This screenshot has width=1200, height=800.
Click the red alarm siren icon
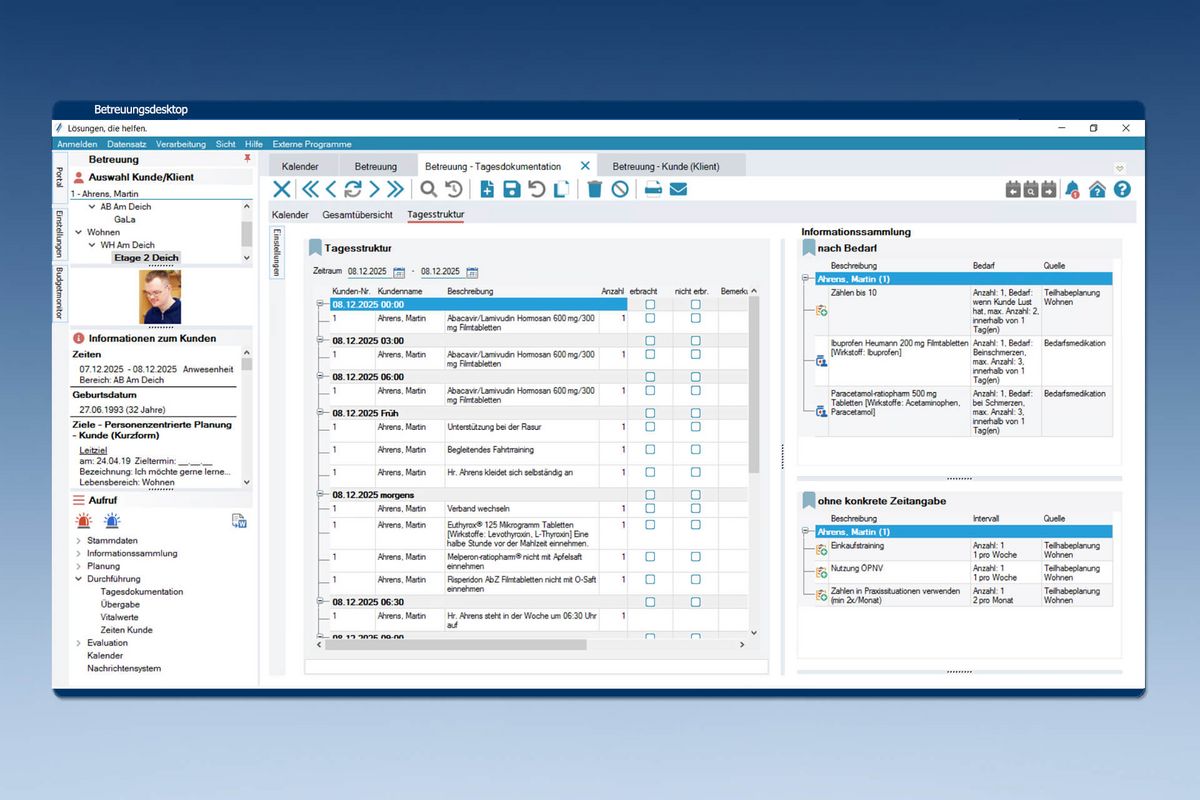(84, 520)
